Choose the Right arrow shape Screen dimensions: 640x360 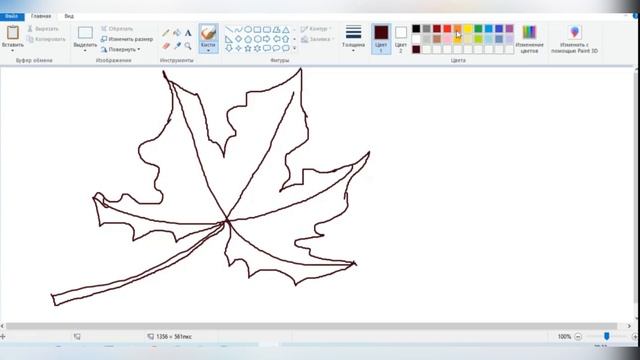click(x=267, y=39)
